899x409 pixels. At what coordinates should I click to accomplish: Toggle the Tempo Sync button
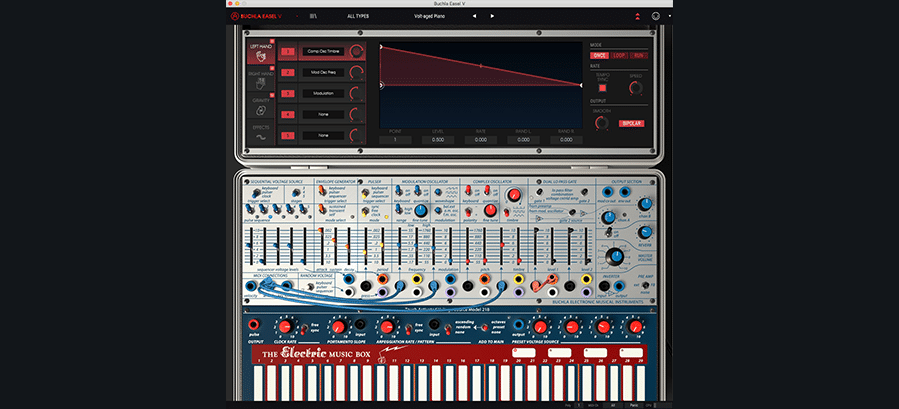click(x=602, y=88)
